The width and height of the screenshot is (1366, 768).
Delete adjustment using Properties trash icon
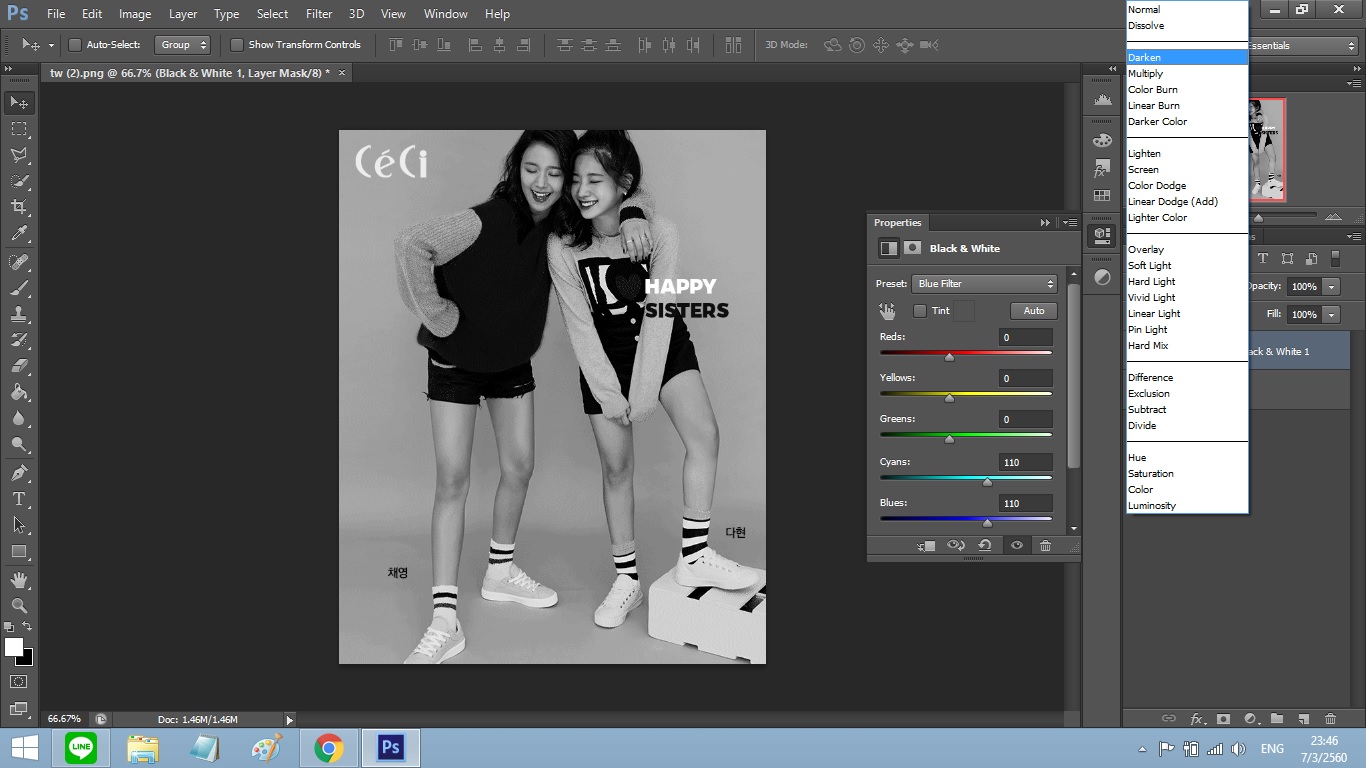(1045, 546)
